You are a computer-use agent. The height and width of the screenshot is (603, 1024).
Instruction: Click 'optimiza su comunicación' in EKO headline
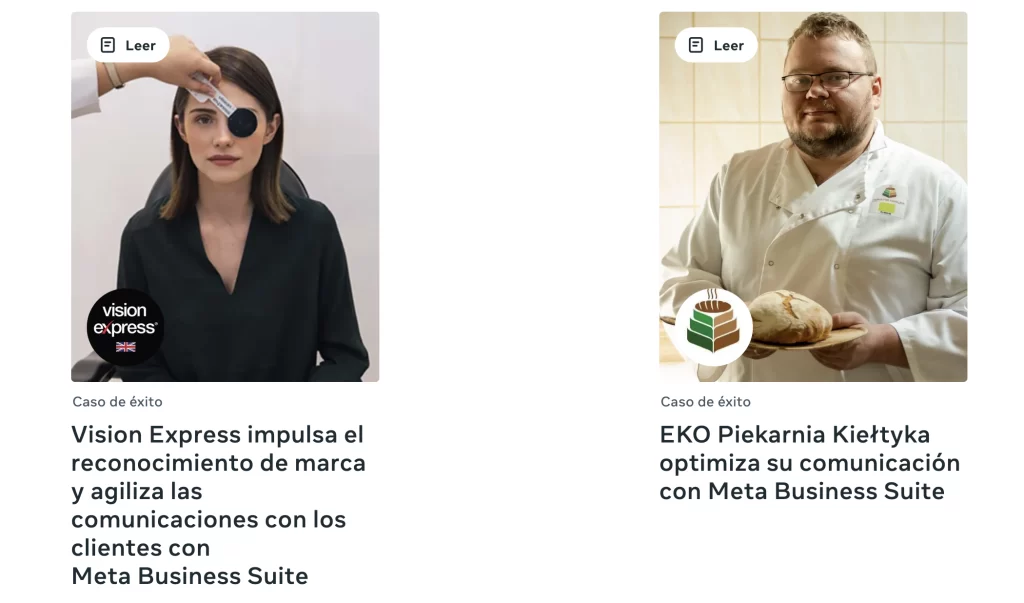(x=810, y=463)
